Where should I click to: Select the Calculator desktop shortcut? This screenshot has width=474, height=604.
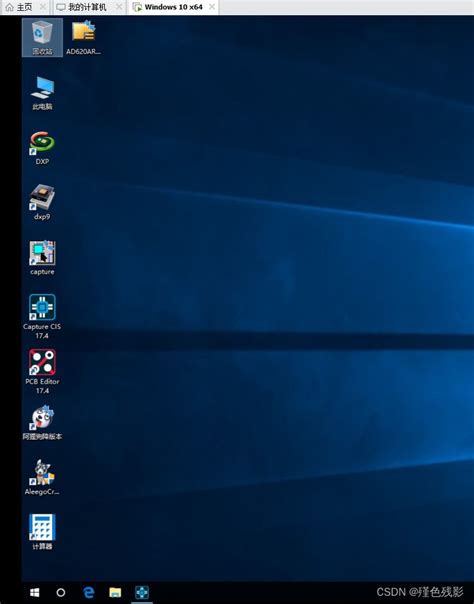(x=42, y=532)
